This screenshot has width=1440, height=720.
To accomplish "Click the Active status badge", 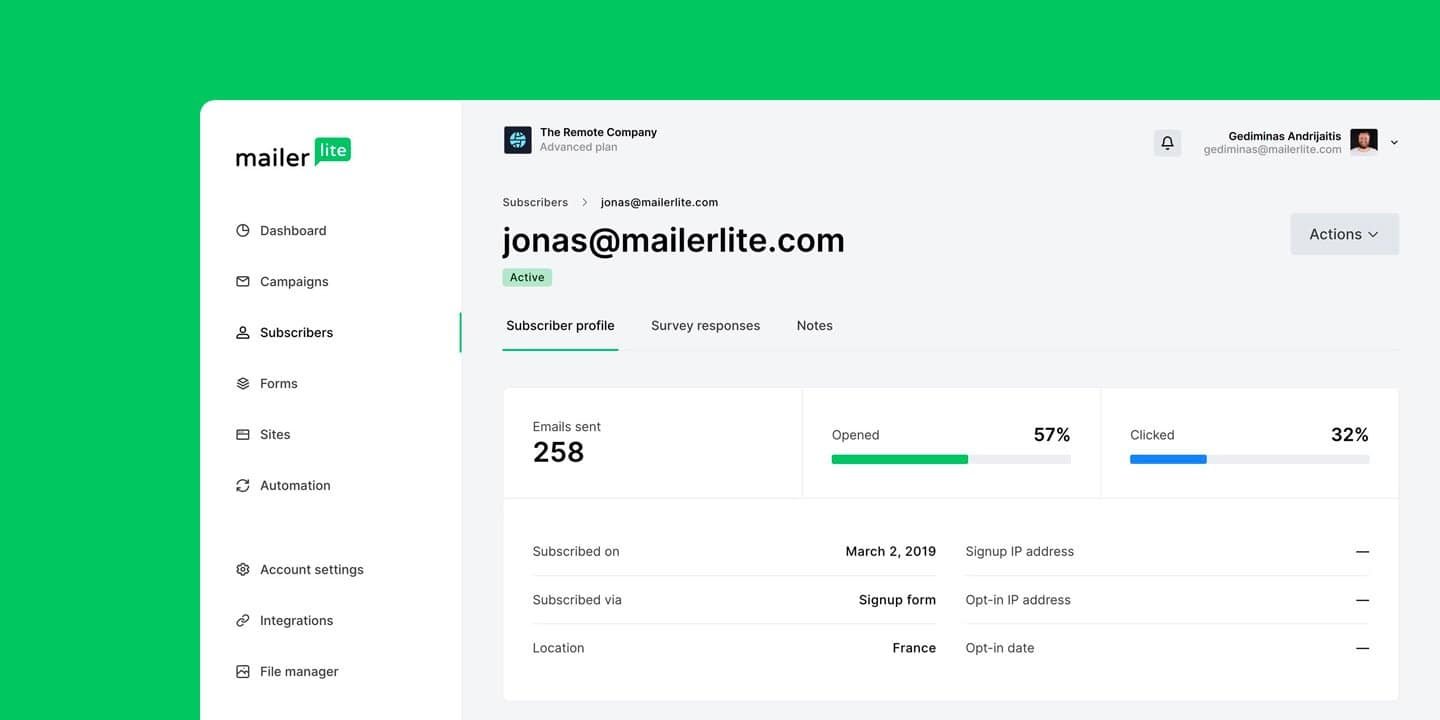I will (x=527, y=277).
